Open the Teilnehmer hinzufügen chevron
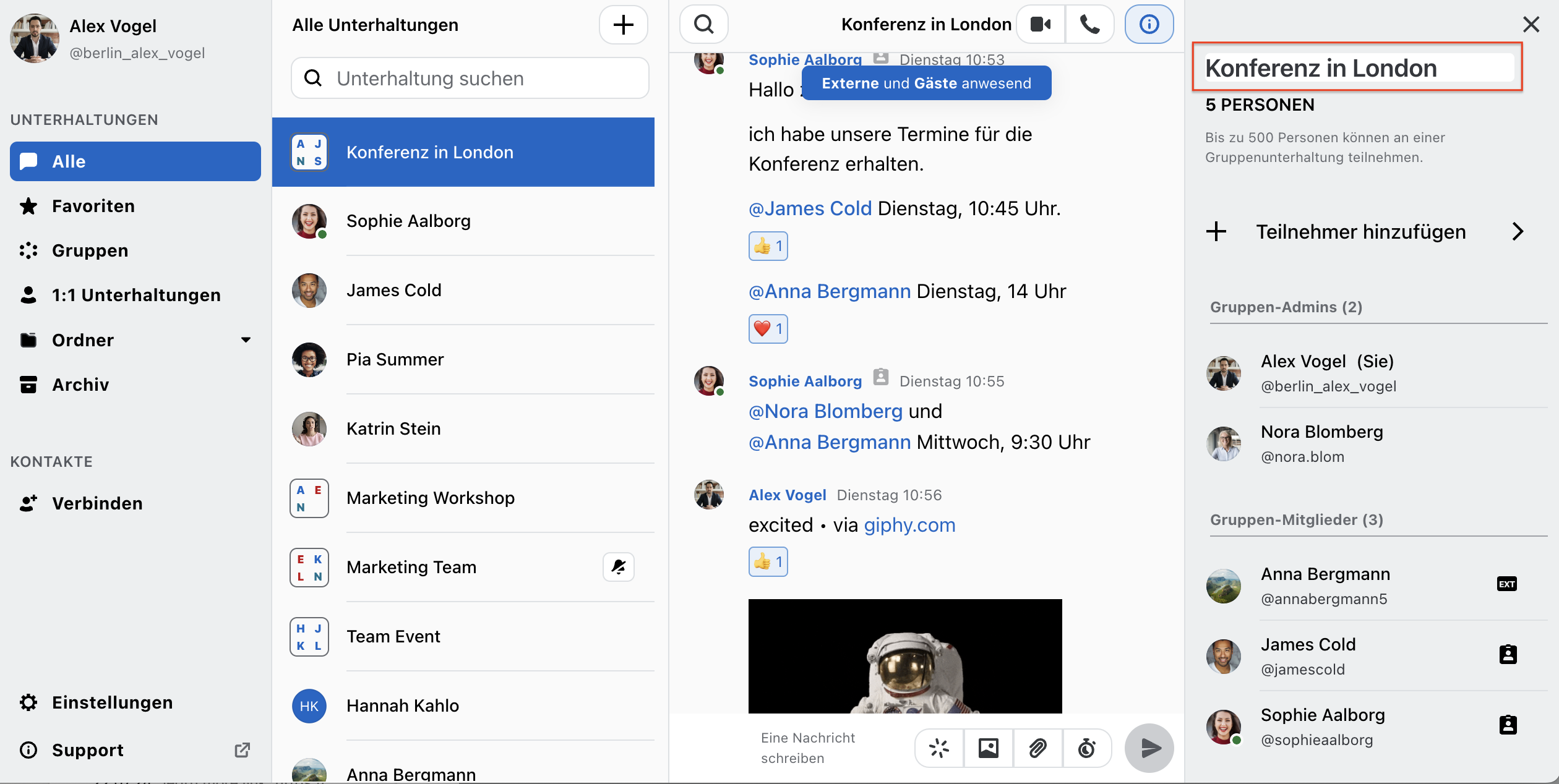The height and width of the screenshot is (784, 1559). coord(1518,232)
